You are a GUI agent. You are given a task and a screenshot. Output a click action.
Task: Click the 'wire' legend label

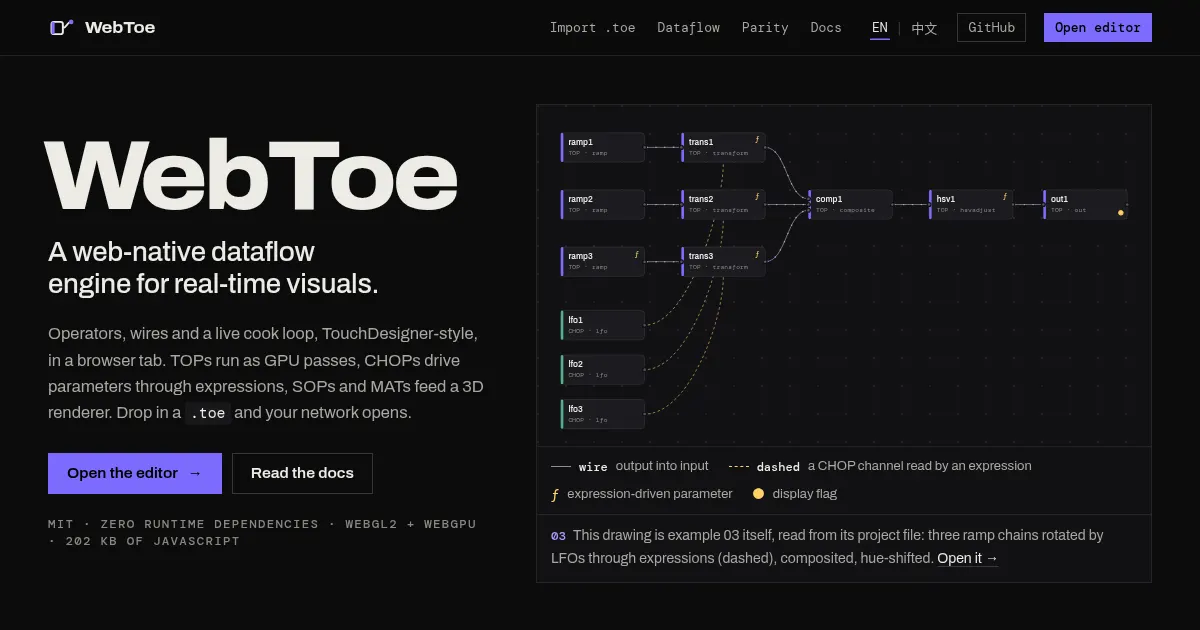click(593, 467)
